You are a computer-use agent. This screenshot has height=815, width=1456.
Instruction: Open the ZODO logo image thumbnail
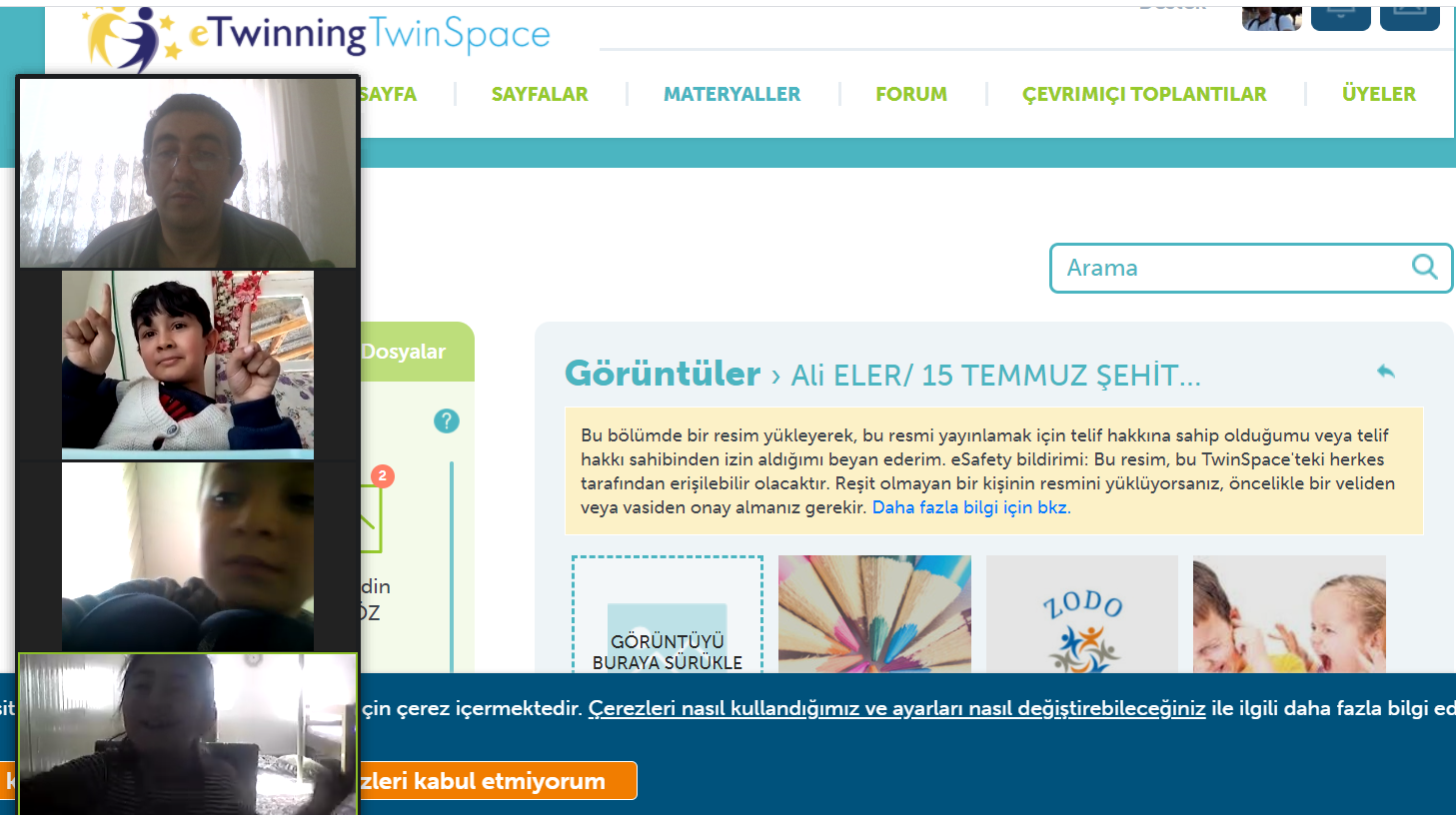[1082, 614]
